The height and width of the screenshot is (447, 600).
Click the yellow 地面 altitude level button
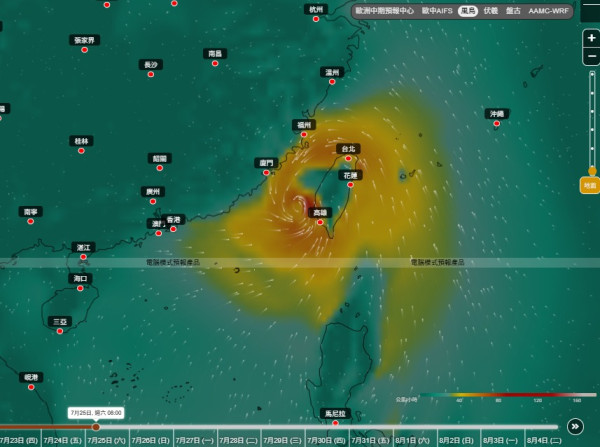point(590,186)
